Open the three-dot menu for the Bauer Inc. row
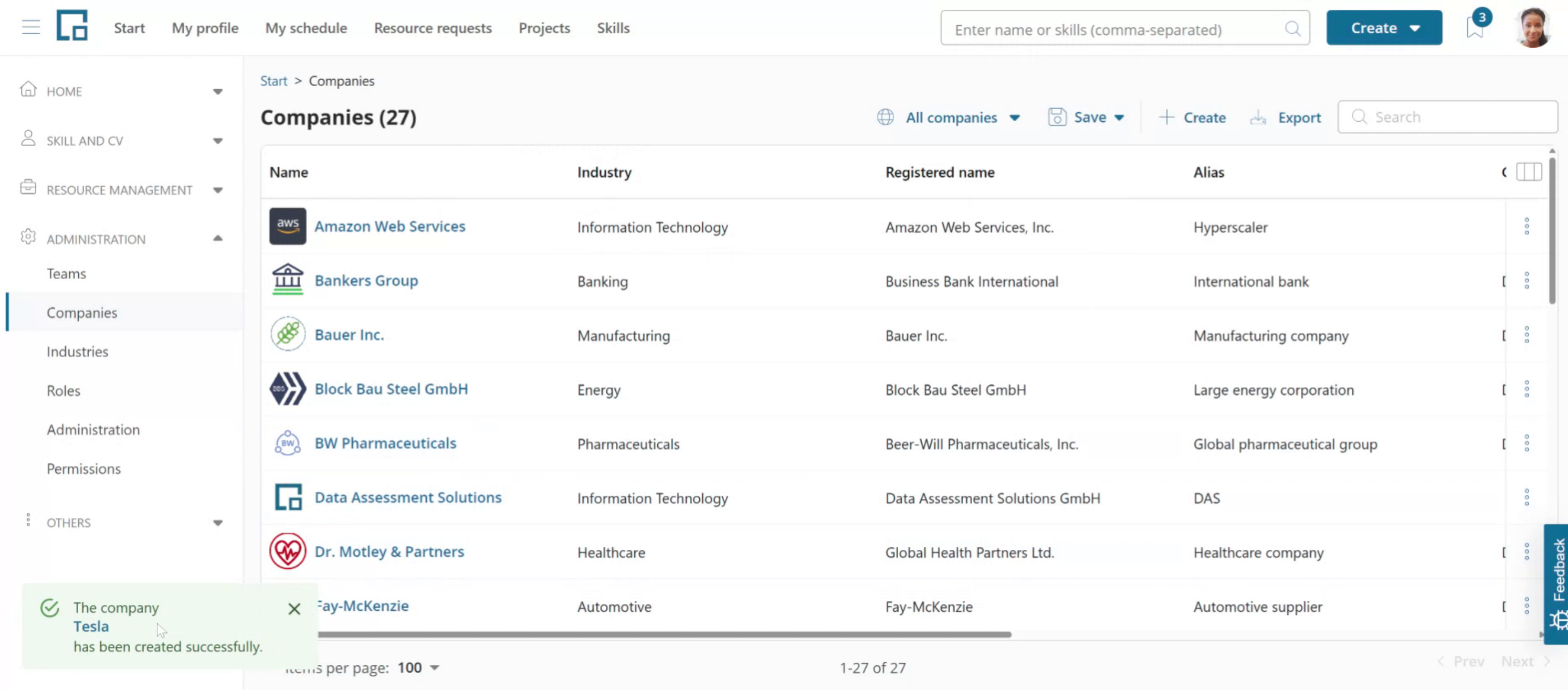The height and width of the screenshot is (690, 1568). (1526, 335)
